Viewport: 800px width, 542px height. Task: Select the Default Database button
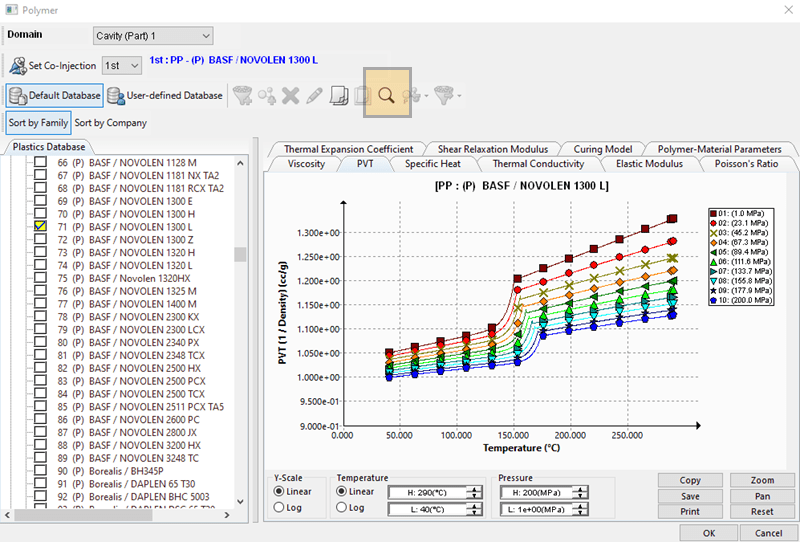coord(55,95)
